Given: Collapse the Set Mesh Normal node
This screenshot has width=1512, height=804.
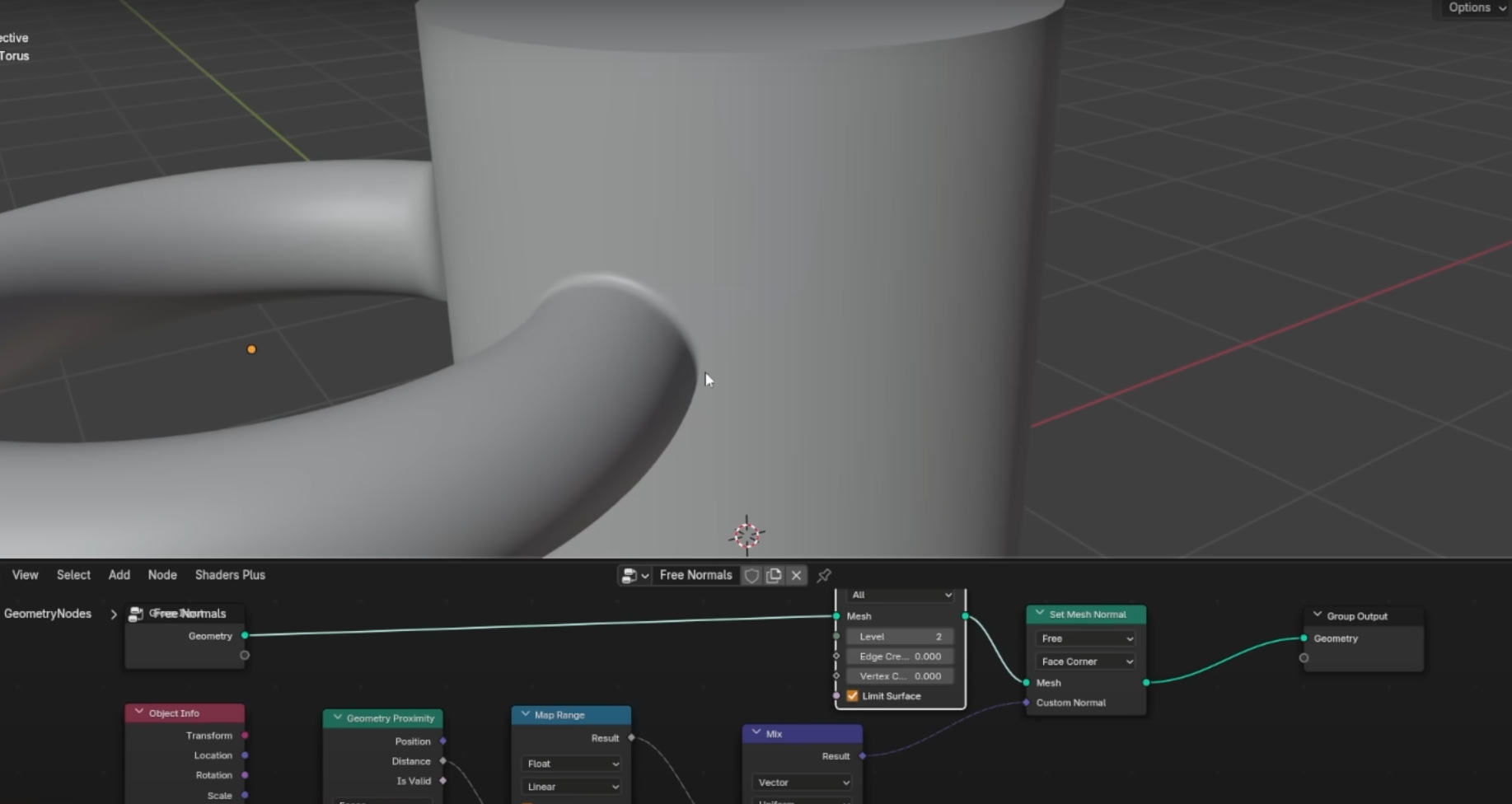Looking at the screenshot, I should coord(1040,614).
